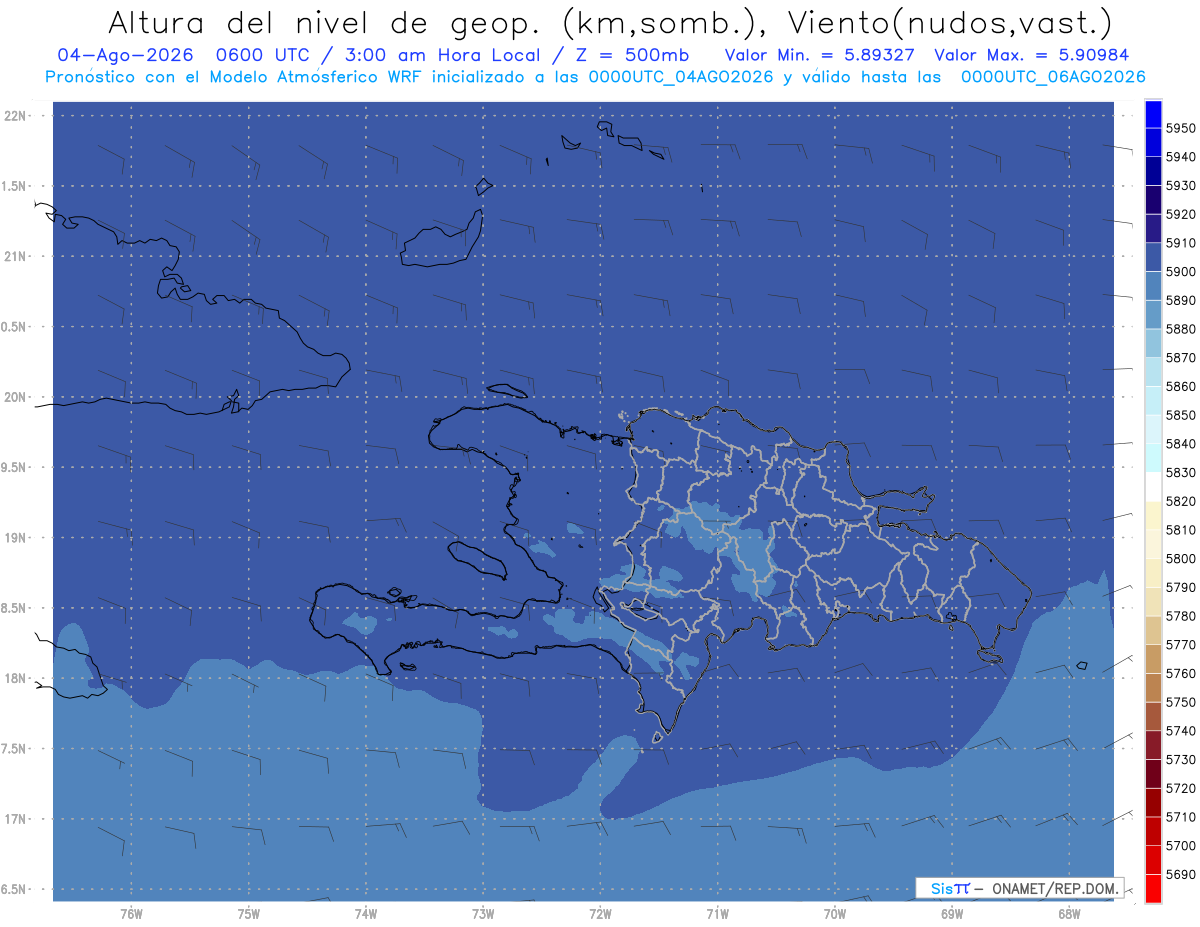1200x927 pixels.
Task: Click the bright blue legend swatch above 5950
Action: (x=1153, y=114)
